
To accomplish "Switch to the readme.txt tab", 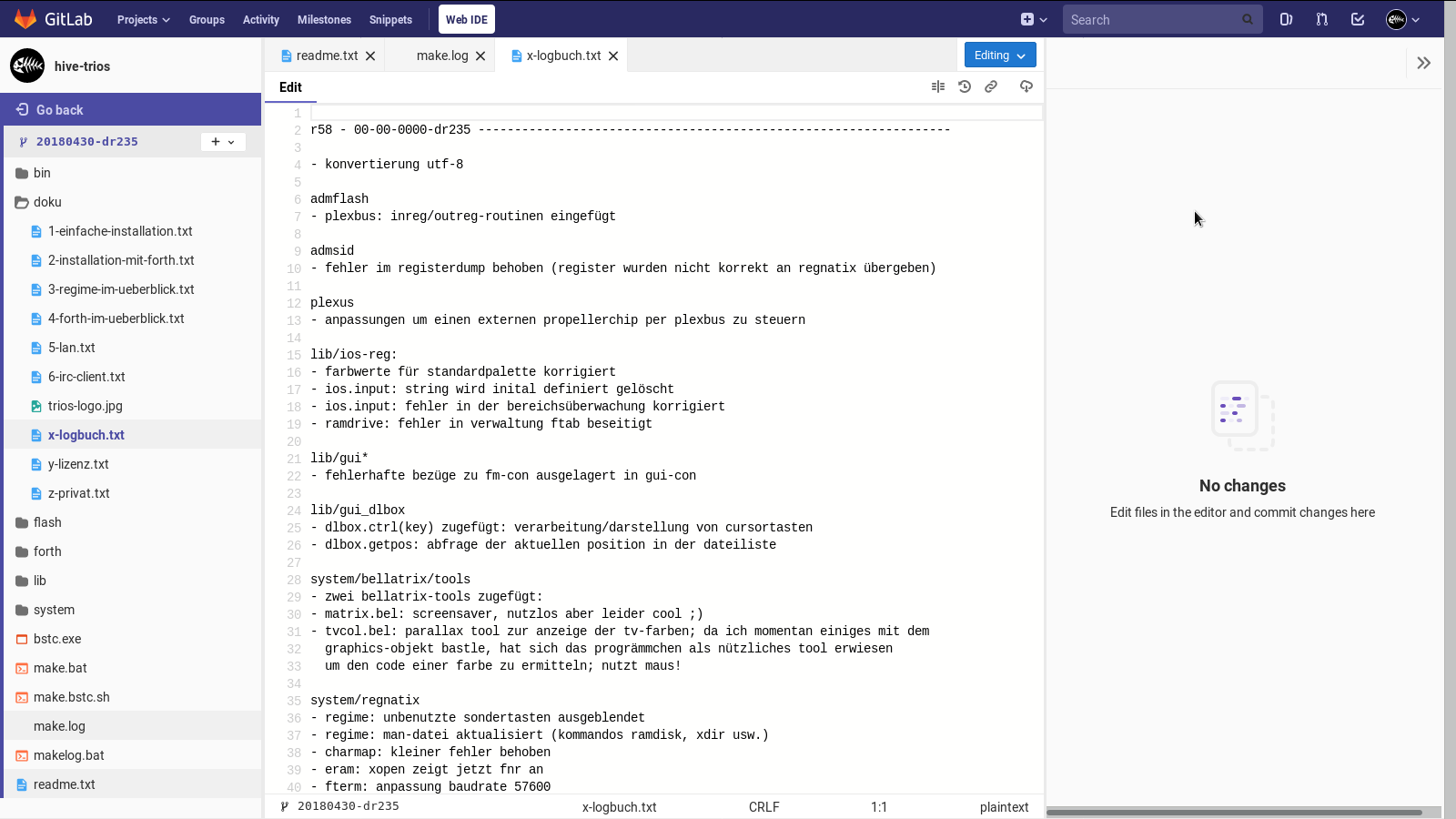I will coord(327,56).
